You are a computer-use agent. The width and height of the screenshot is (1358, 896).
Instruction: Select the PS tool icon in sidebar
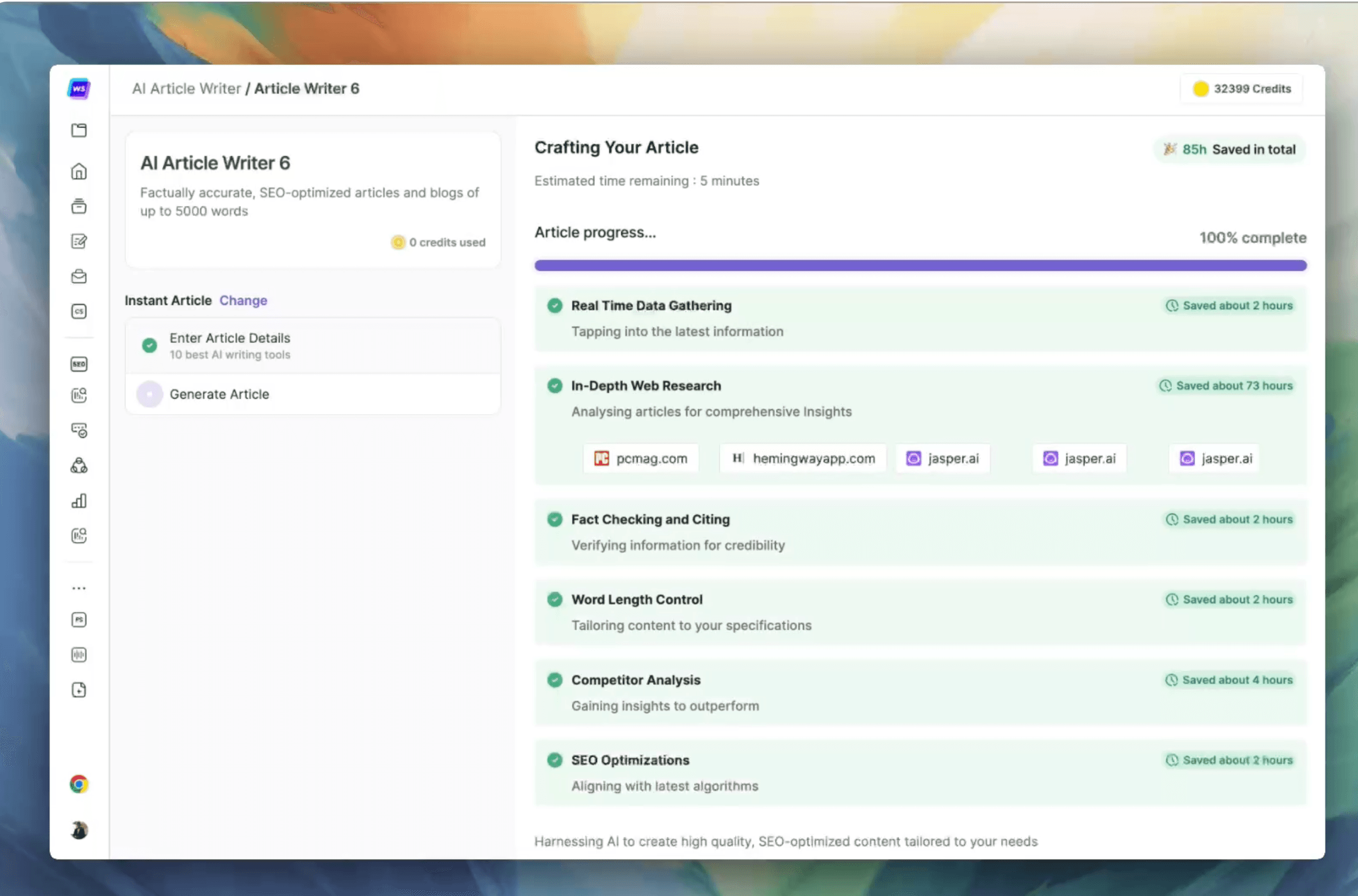point(79,620)
